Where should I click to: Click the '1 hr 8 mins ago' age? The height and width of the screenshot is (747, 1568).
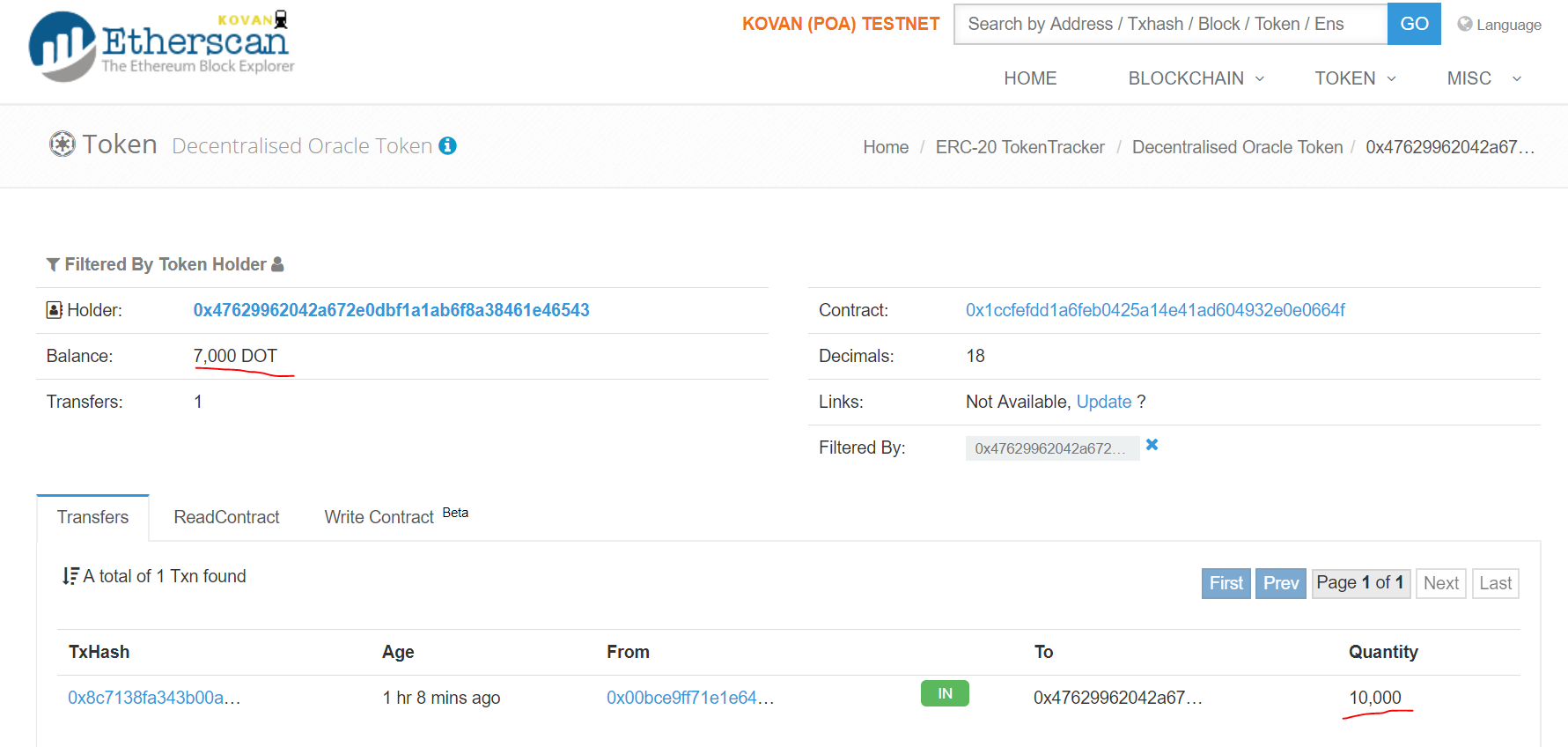[x=441, y=698]
